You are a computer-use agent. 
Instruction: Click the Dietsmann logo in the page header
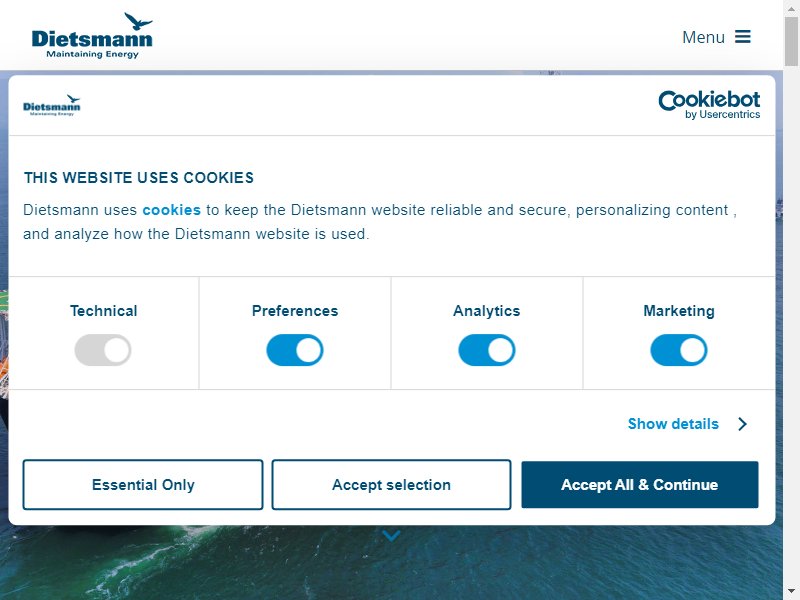point(92,36)
